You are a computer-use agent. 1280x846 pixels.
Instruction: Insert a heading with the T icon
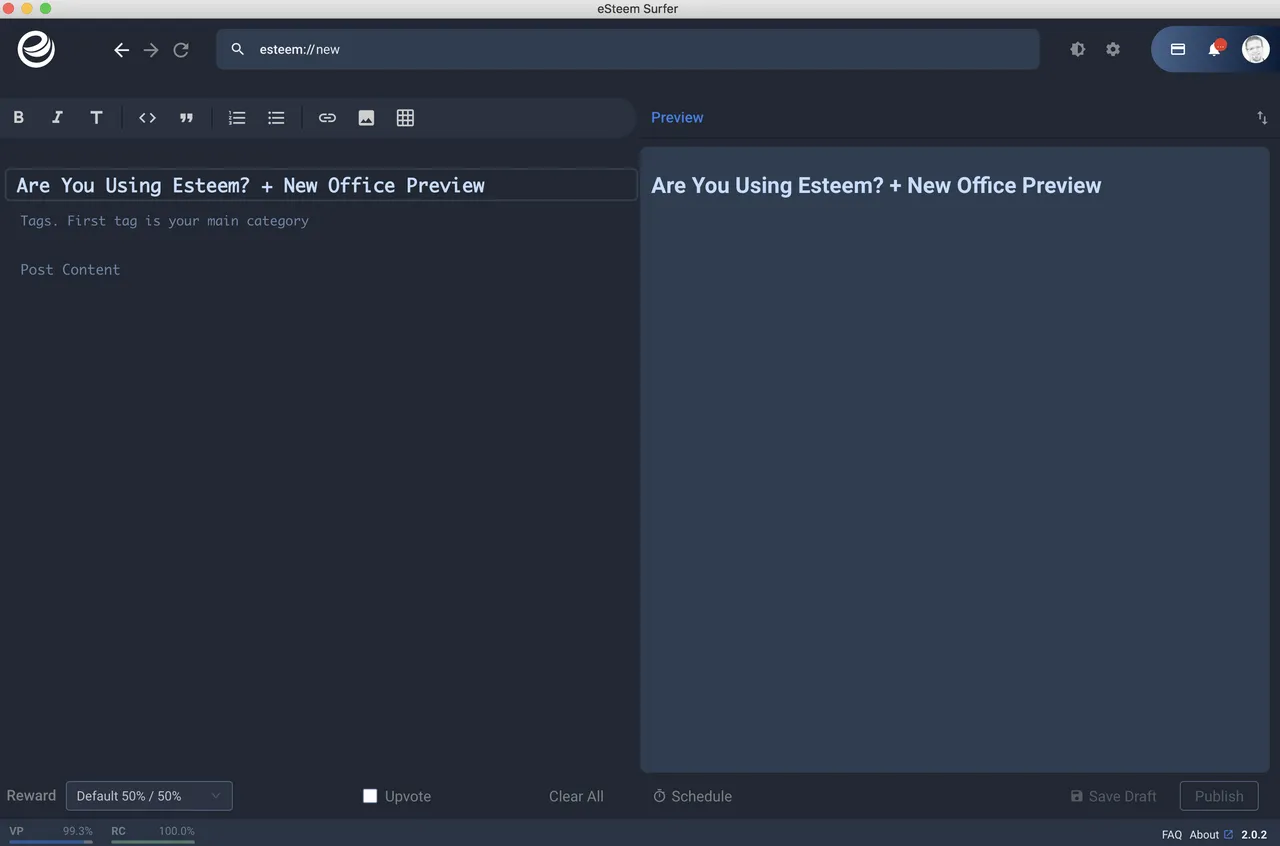(96, 118)
